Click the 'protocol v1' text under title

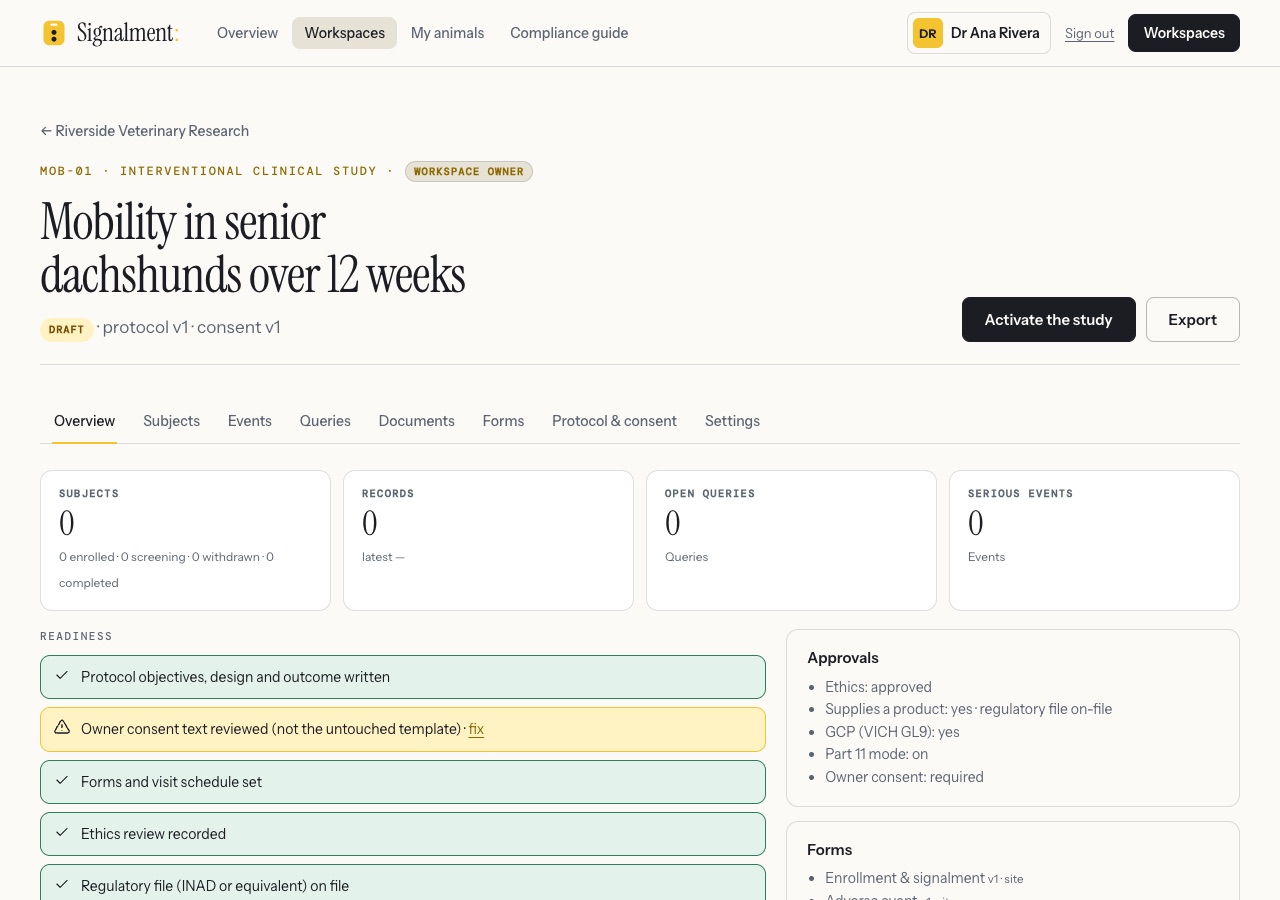[145, 327]
